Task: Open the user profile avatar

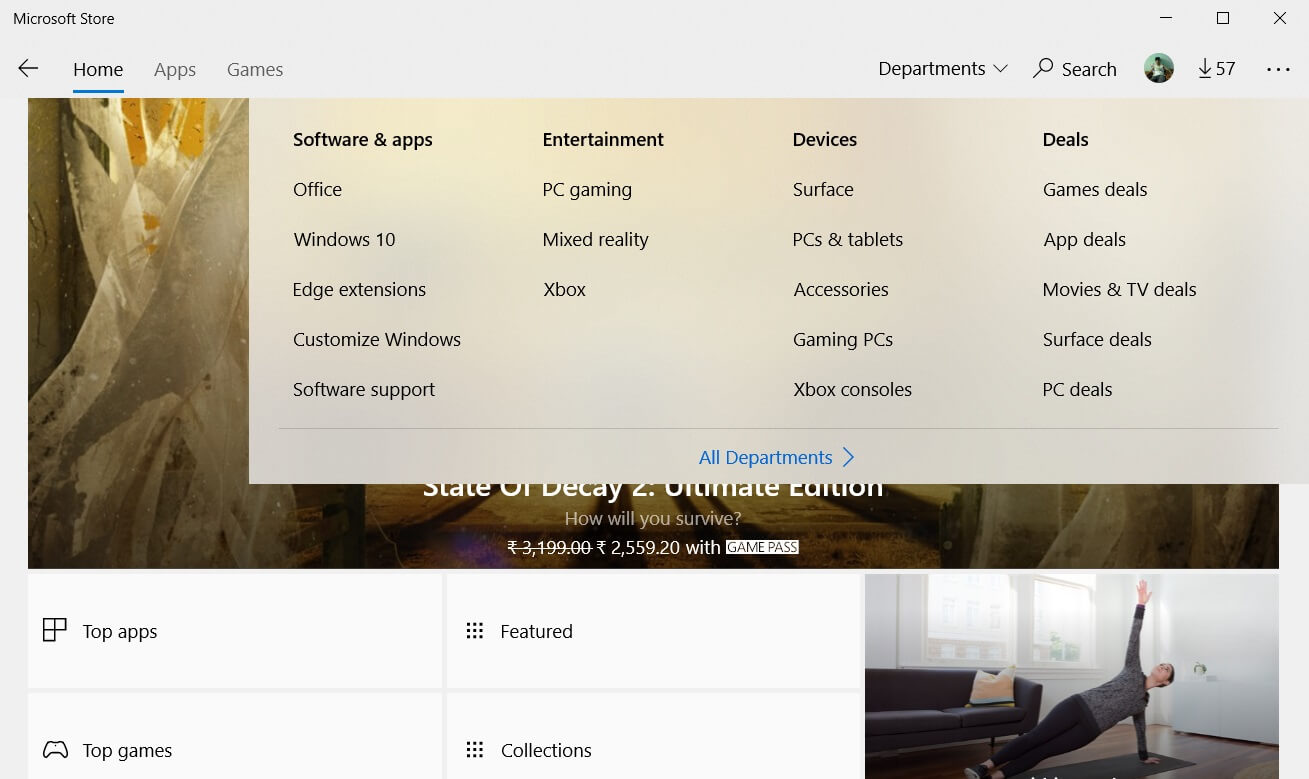Action: 1158,68
